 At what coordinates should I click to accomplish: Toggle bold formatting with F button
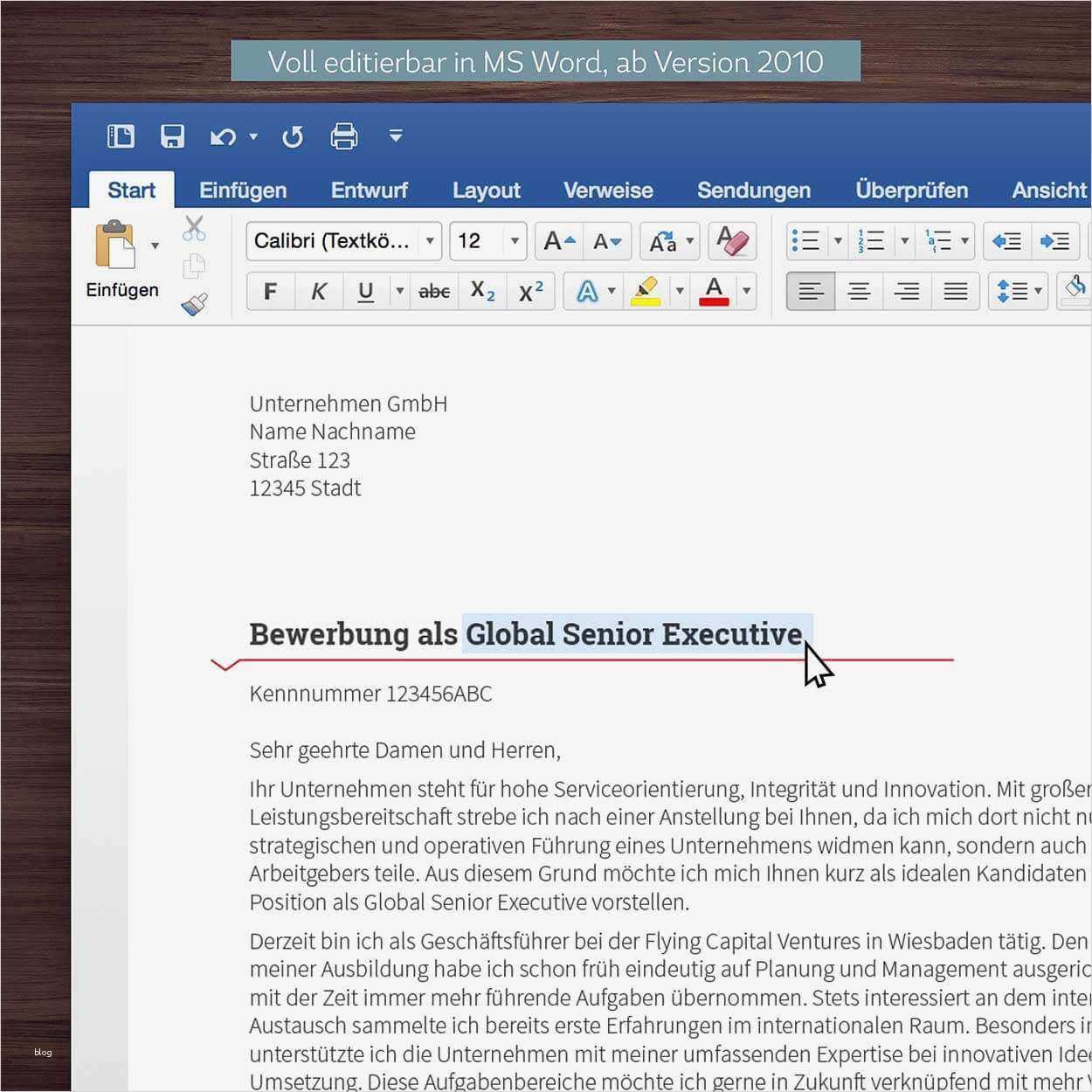coord(271,291)
